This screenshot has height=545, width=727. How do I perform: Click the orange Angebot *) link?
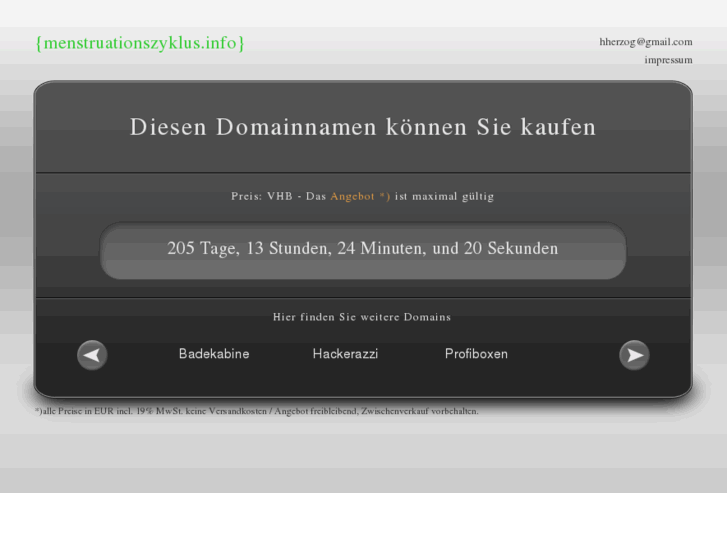(360, 196)
